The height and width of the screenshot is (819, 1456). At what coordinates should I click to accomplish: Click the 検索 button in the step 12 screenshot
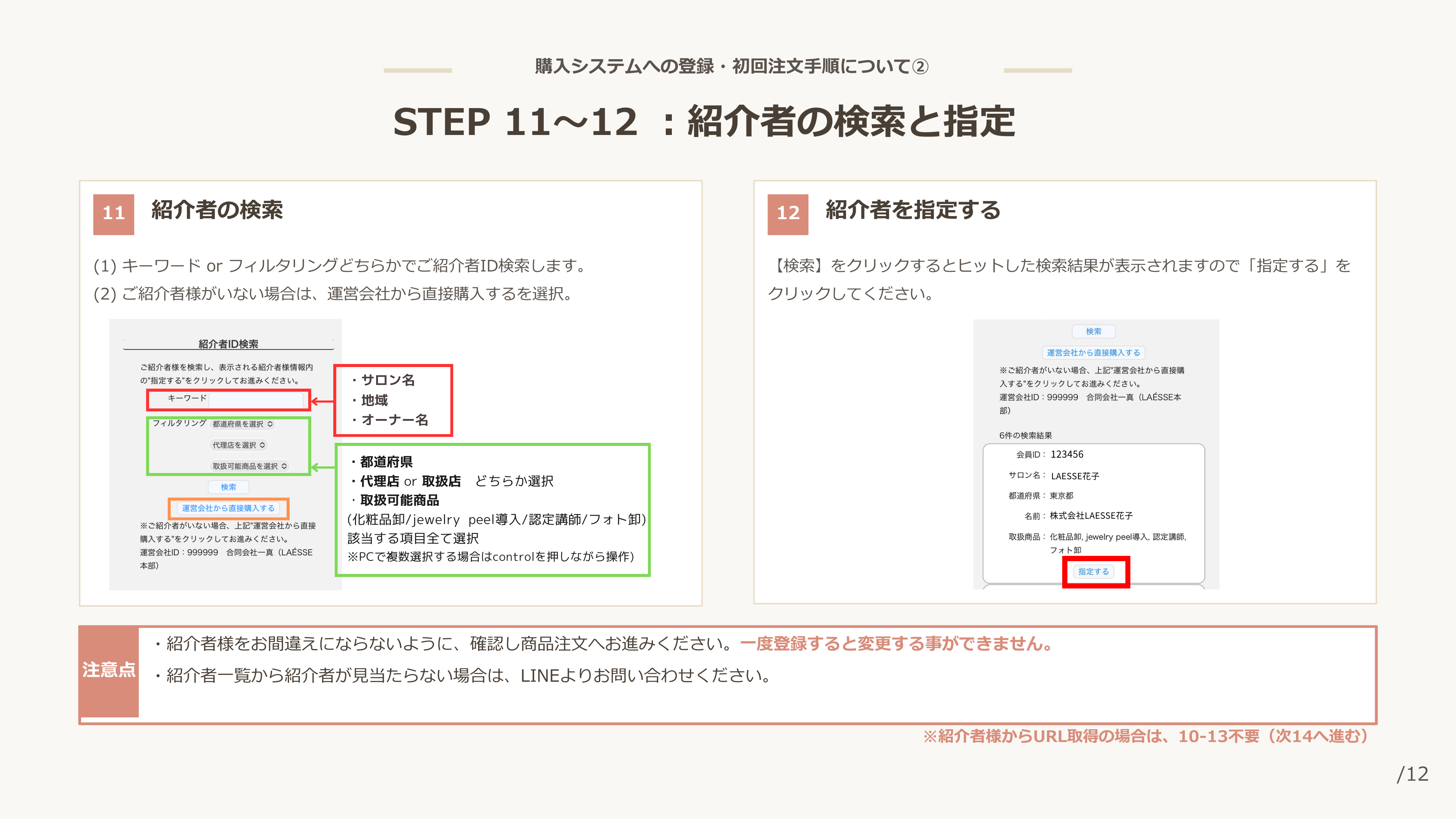click(x=1093, y=331)
